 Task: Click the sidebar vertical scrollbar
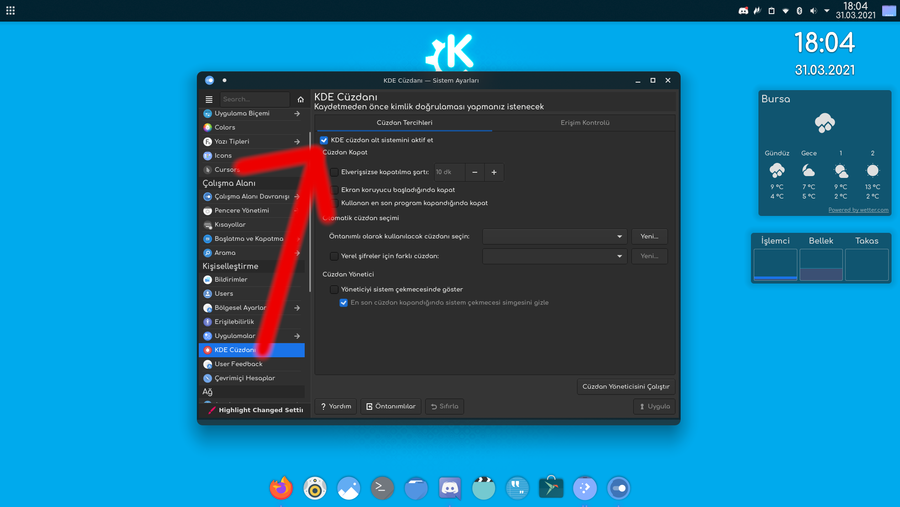coord(310,212)
